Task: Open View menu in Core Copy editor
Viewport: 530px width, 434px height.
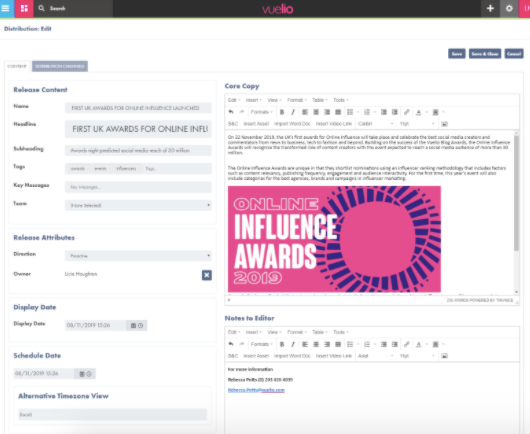Action: coord(274,100)
